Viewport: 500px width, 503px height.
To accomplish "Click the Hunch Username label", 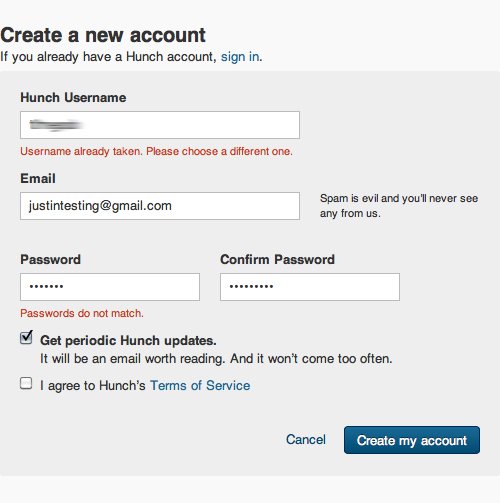I will coord(73,98).
